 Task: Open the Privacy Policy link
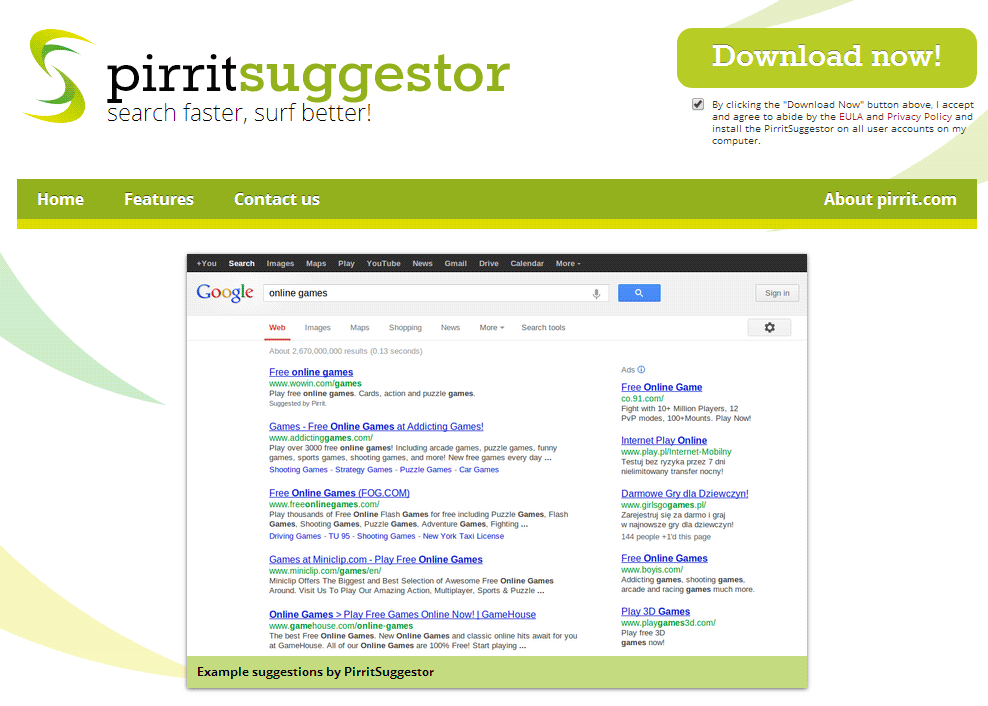(919, 117)
